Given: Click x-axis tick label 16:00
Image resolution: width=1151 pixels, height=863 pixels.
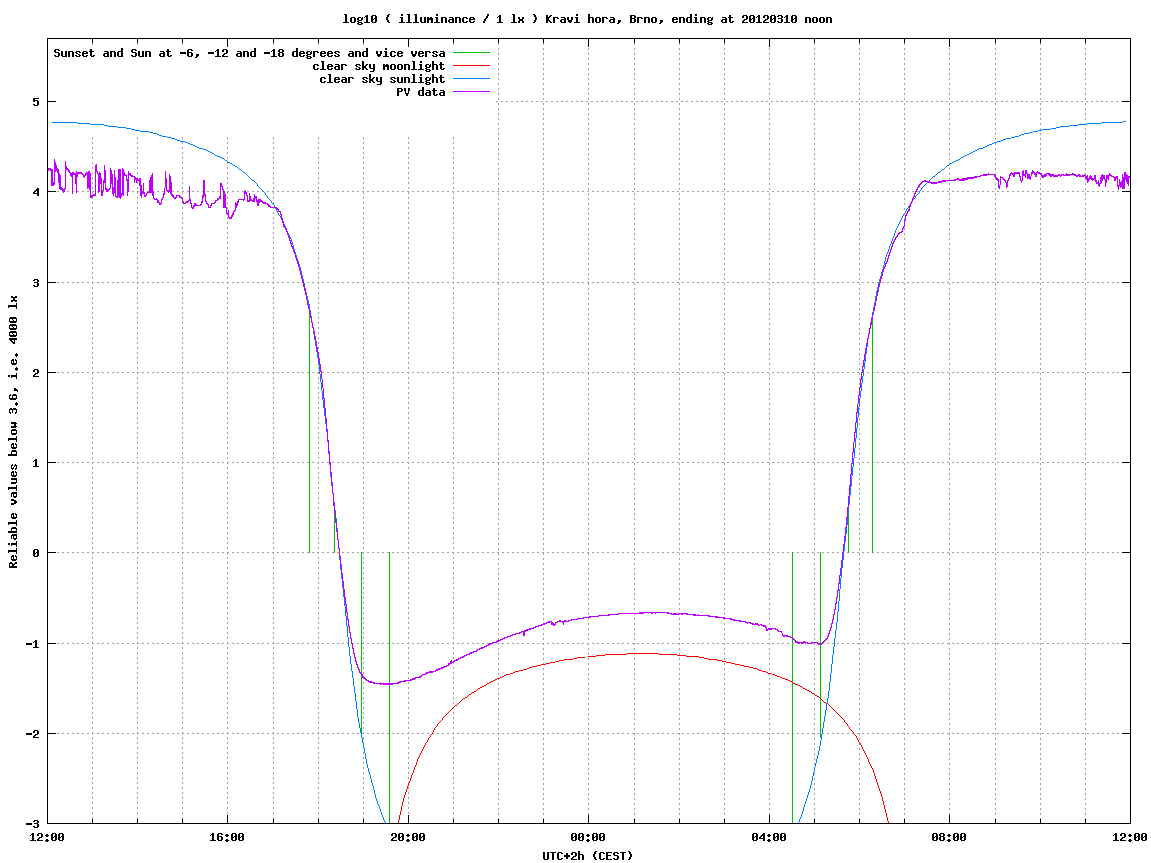Looking at the screenshot, I should pos(228,837).
